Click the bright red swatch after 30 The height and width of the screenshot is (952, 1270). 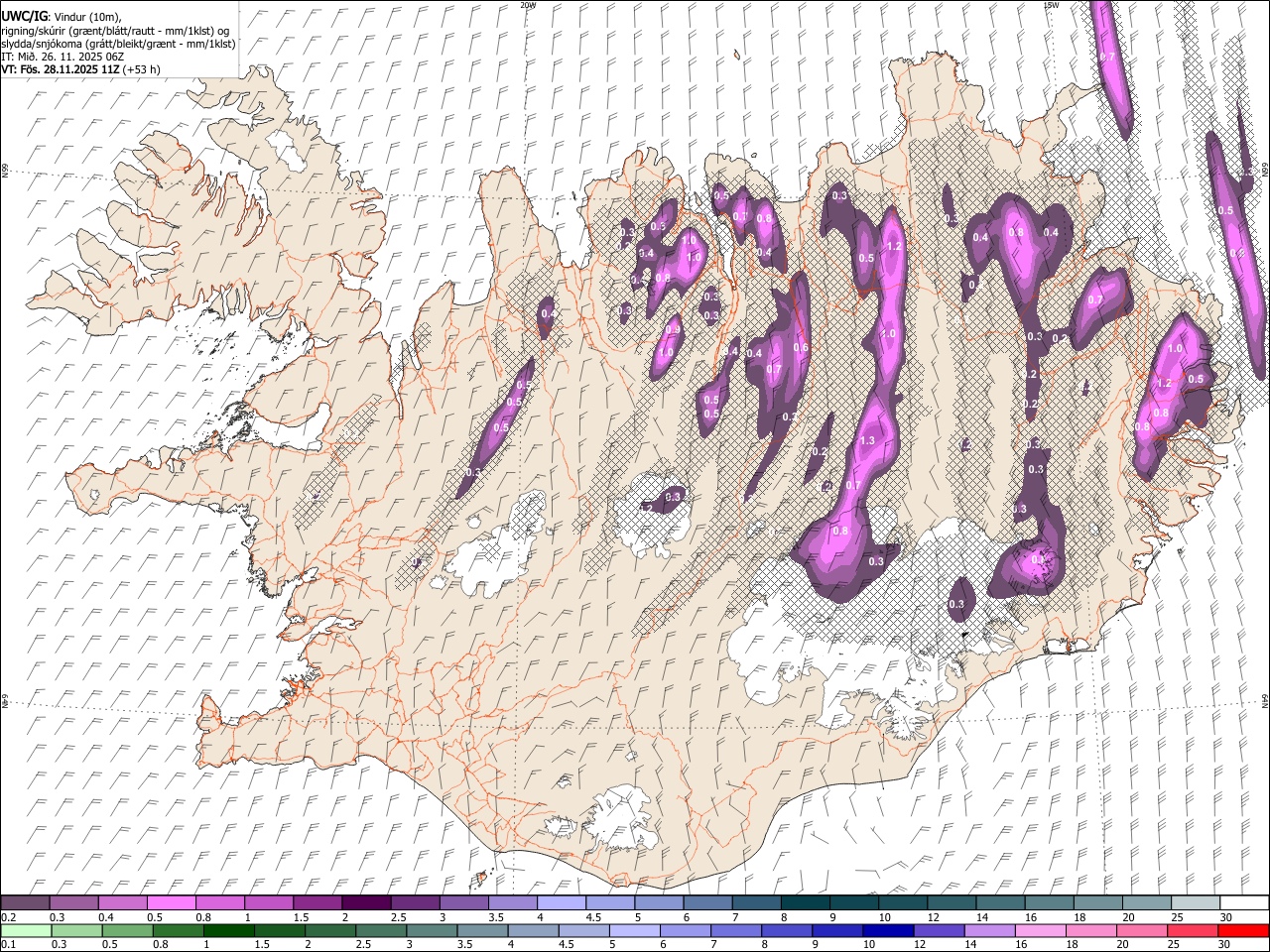[1243, 930]
